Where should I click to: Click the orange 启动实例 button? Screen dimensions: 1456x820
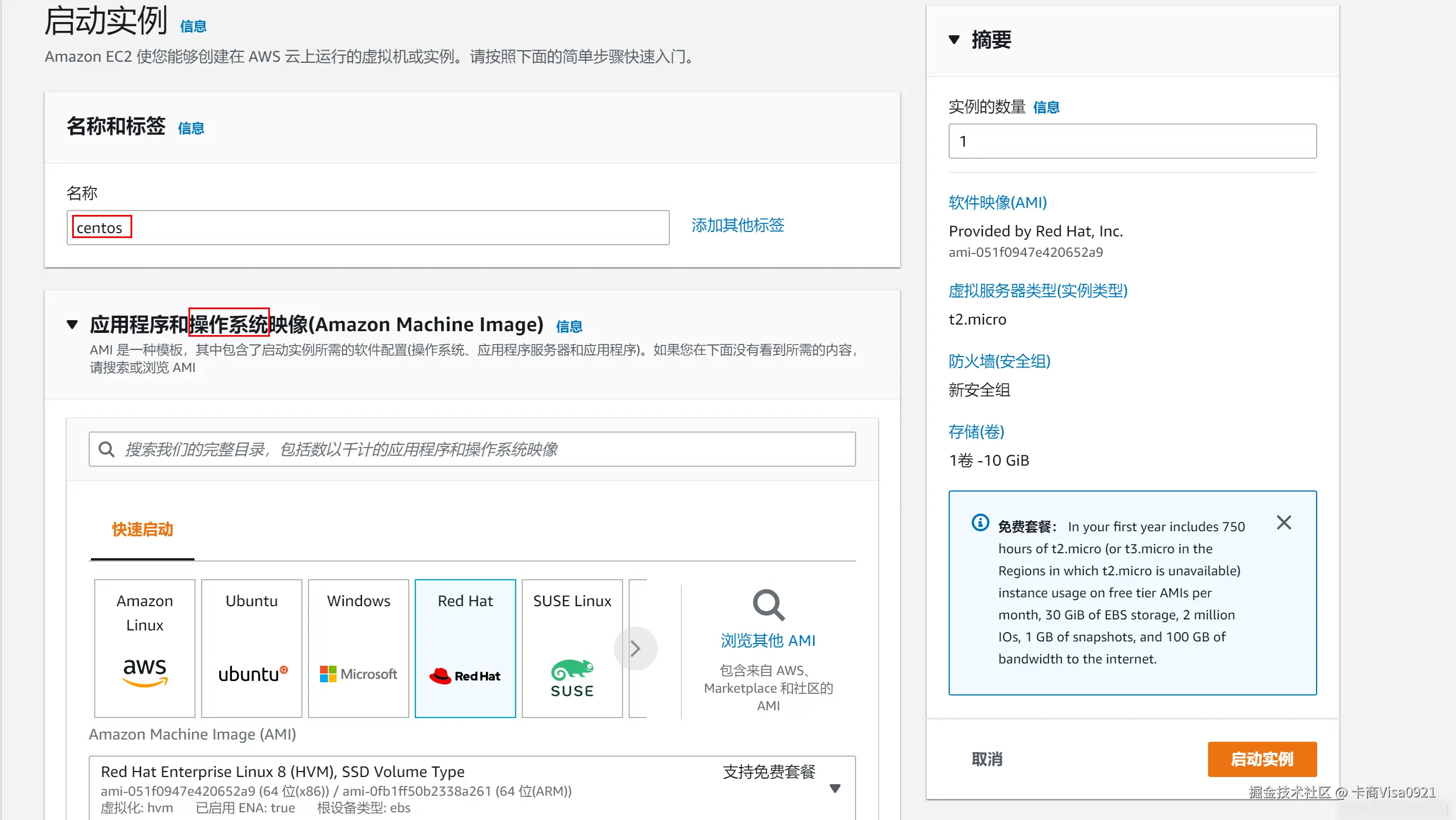[1262, 759]
